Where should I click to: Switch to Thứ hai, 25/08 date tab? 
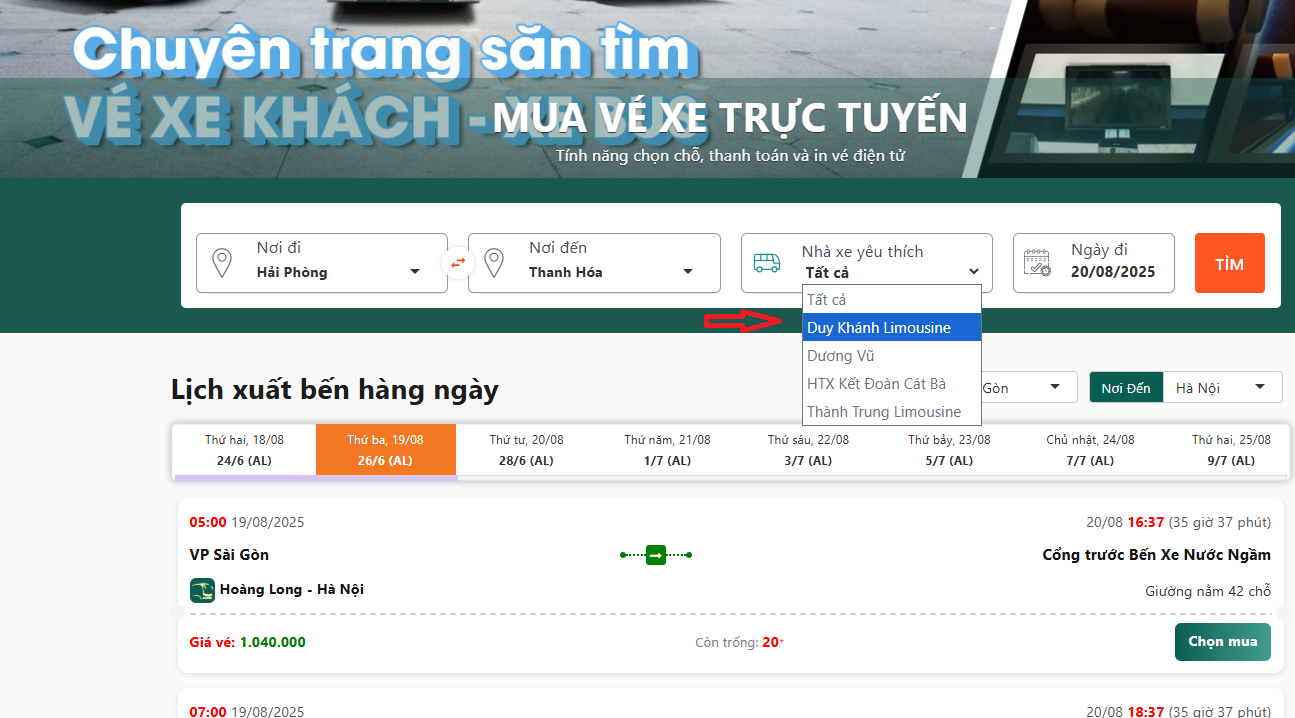[x=1231, y=450]
